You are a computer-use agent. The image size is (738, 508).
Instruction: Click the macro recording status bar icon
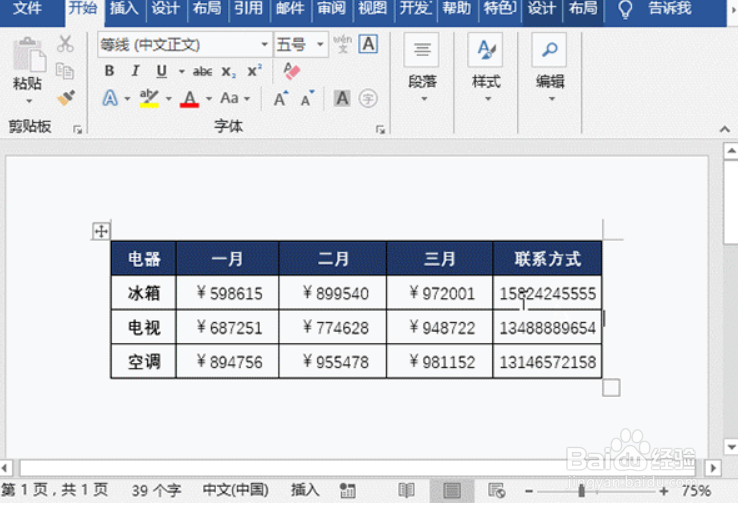pyautogui.click(x=348, y=491)
